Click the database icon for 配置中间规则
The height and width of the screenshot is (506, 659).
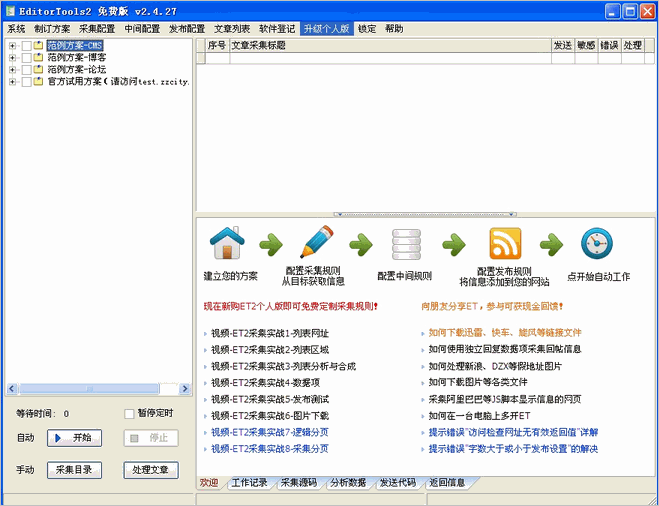tap(406, 244)
